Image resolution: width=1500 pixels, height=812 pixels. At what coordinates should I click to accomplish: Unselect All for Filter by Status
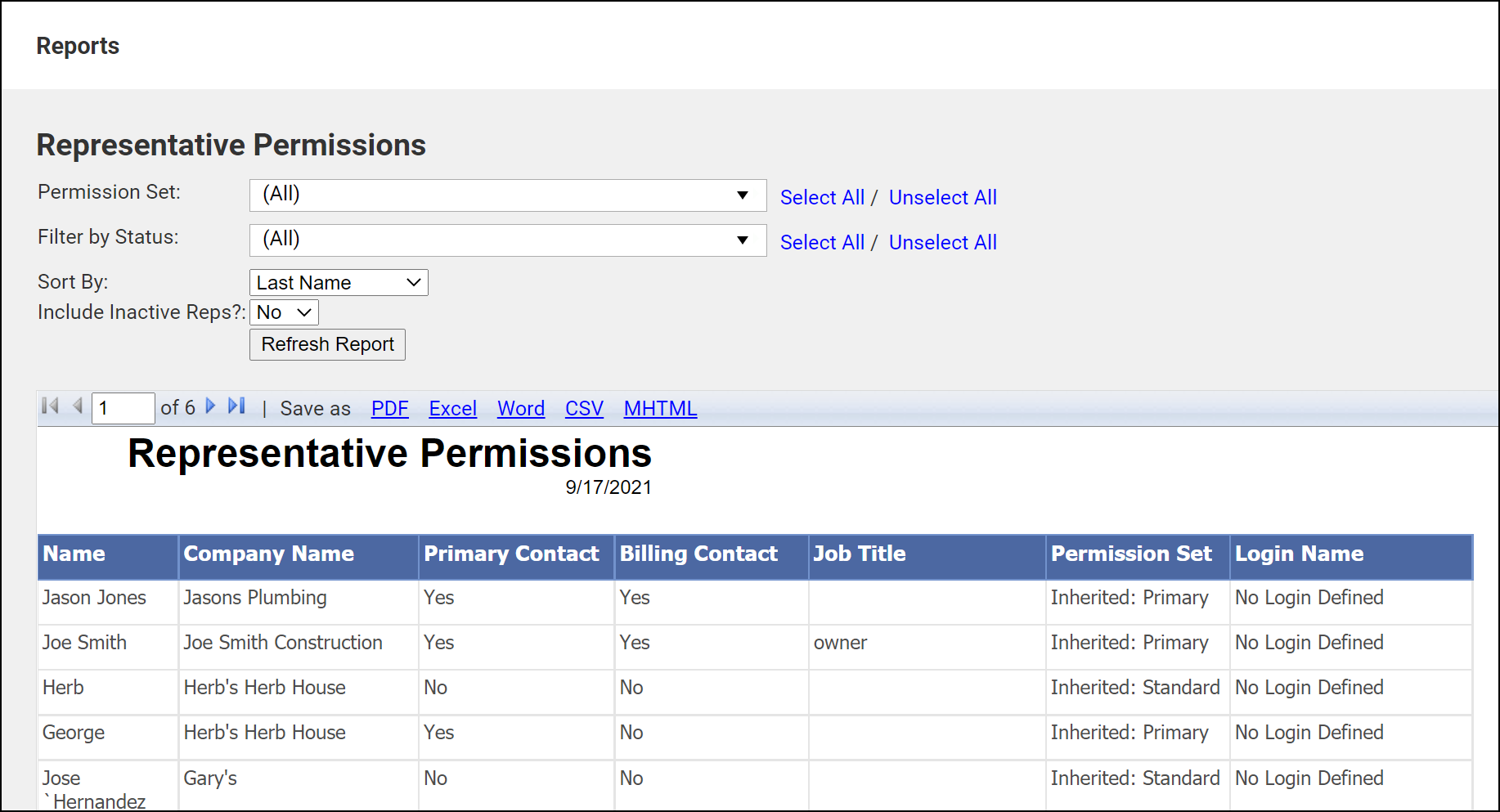click(942, 243)
